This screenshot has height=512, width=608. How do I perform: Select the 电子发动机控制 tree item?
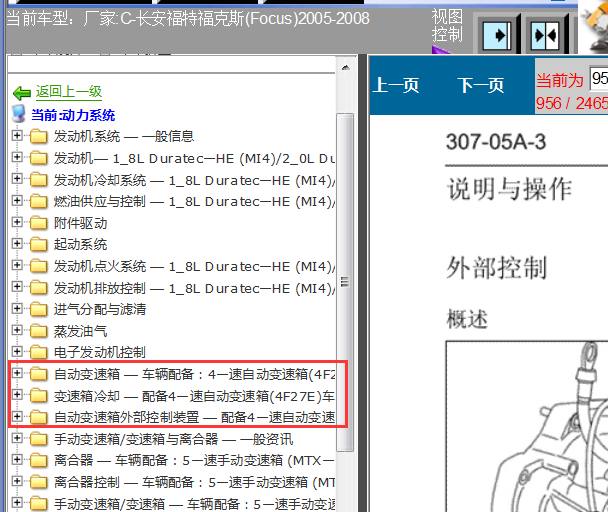tap(100, 352)
